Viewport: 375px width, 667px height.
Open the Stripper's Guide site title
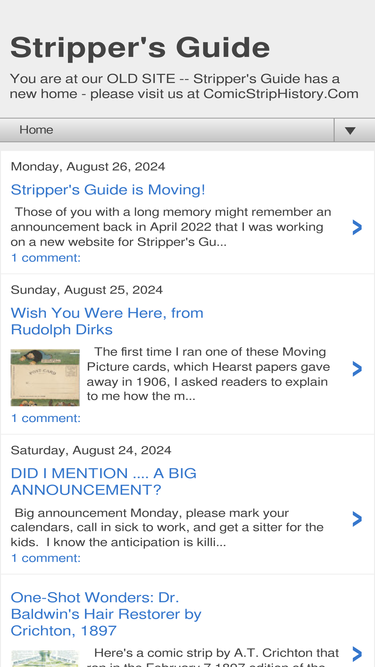[140, 48]
